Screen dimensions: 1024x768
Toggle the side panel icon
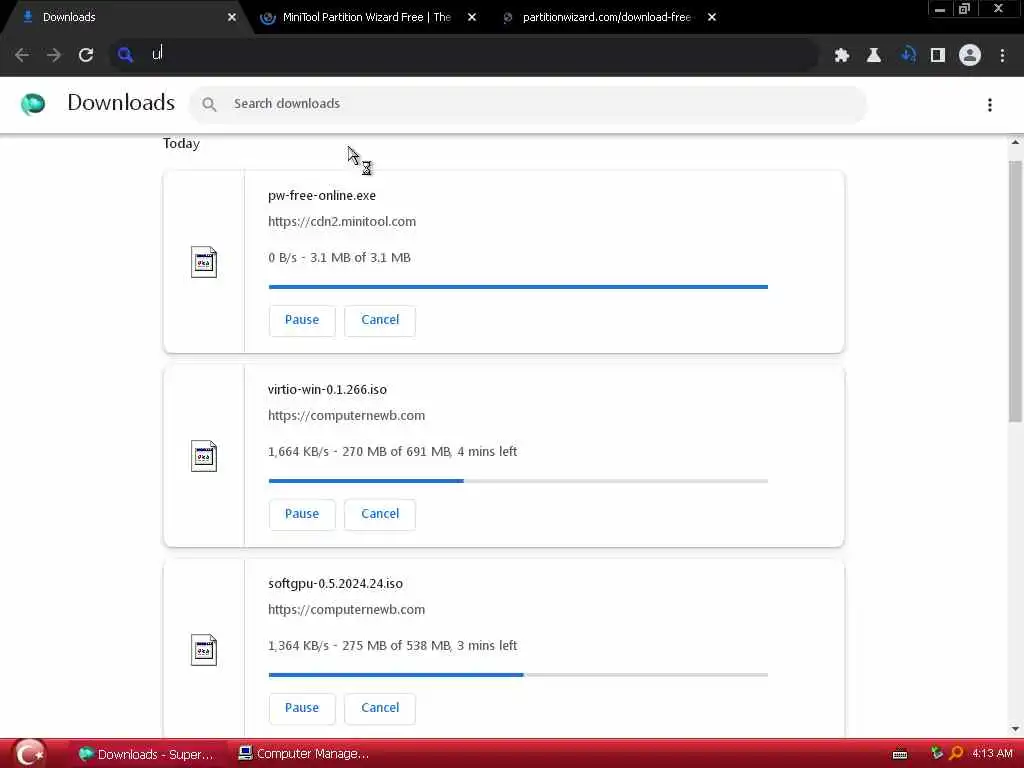pyautogui.click(x=938, y=56)
